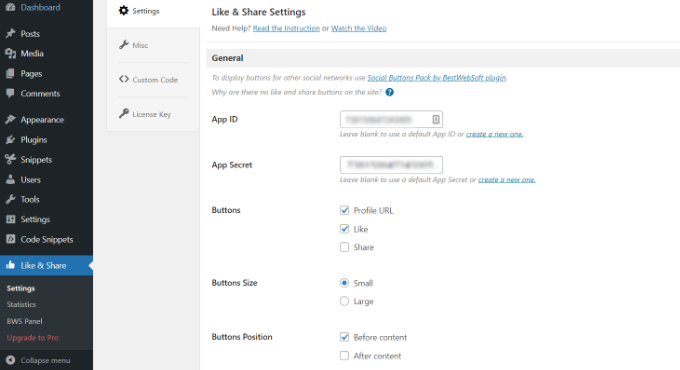Open the Read the Instruction link
The image size is (680, 370).
pos(286,28)
